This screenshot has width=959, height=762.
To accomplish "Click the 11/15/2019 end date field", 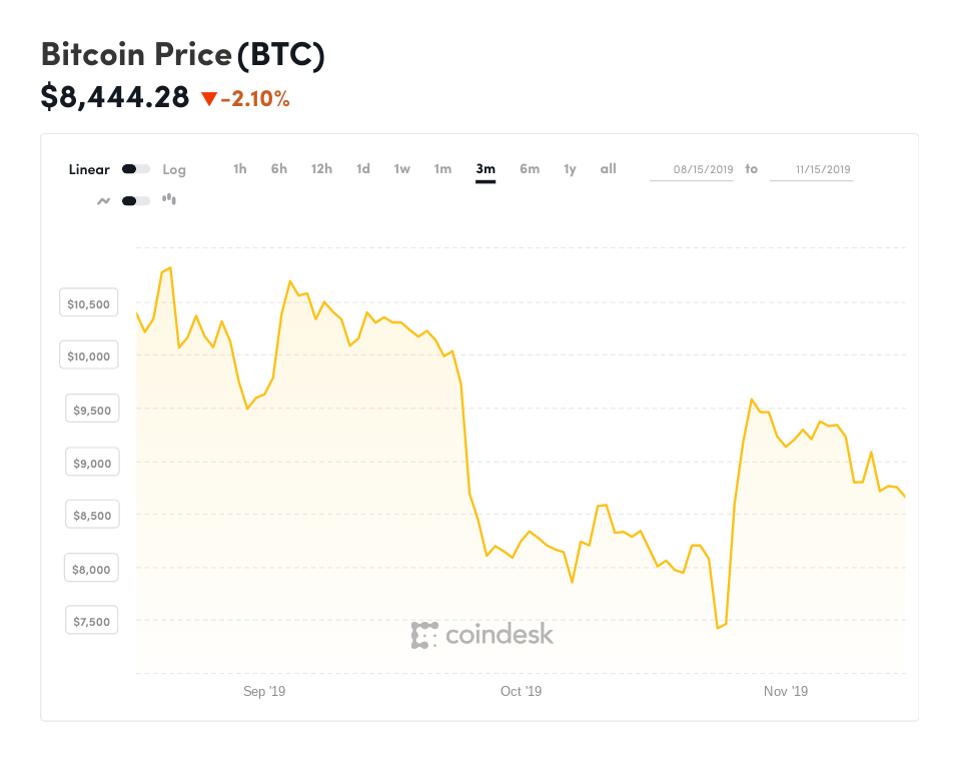I will click(x=812, y=169).
